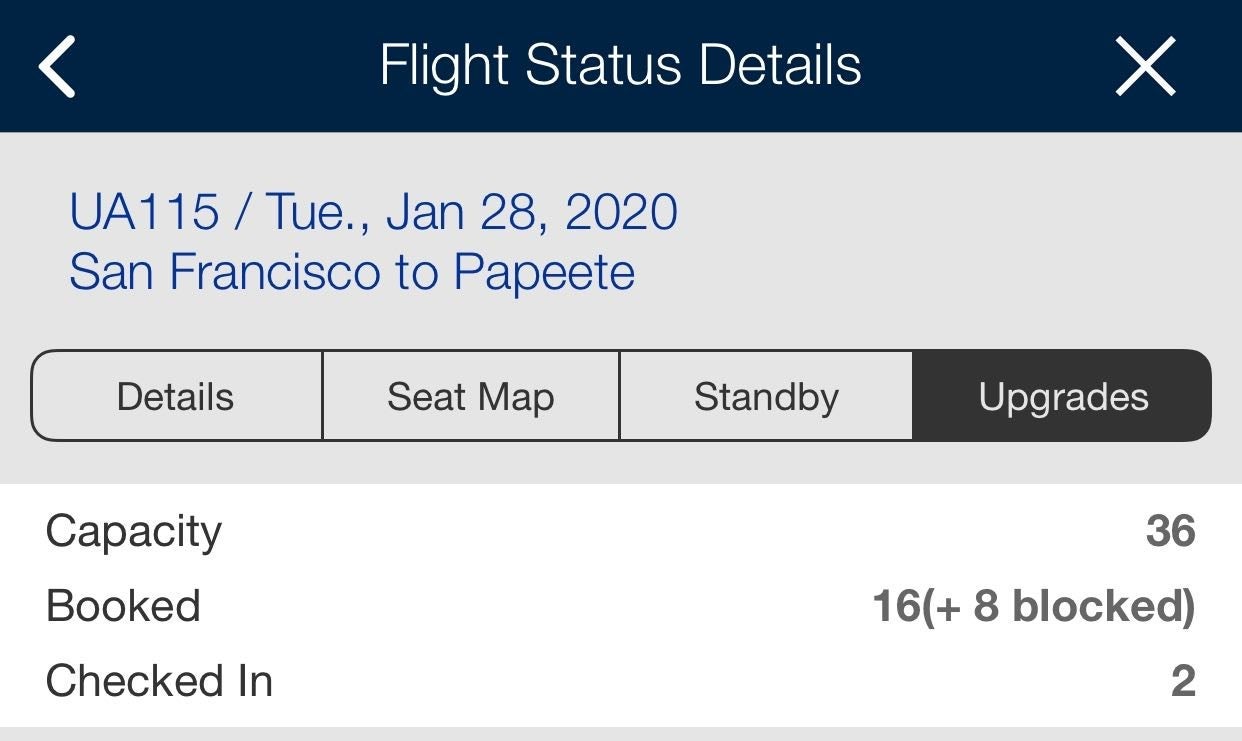
Task: Click the booked count 16
Action: pyautogui.click(x=896, y=606)
